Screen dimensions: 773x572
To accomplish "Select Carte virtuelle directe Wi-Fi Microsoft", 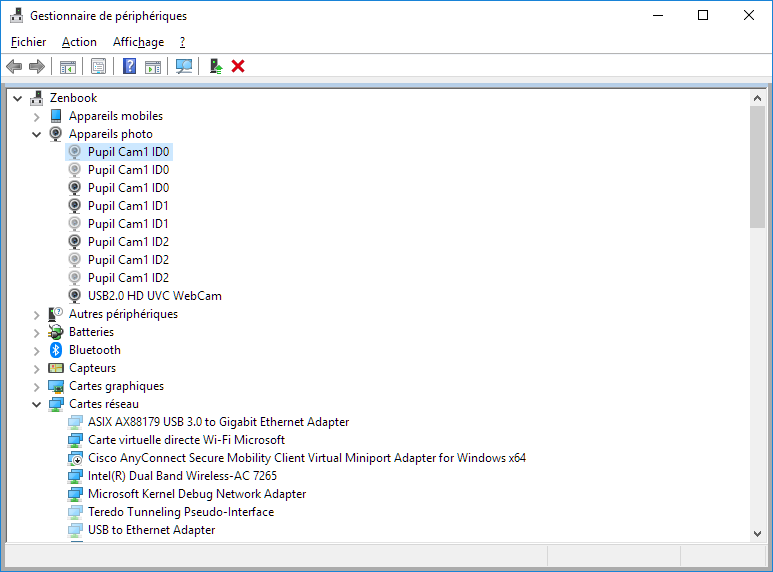I will [x=186, y=440].
